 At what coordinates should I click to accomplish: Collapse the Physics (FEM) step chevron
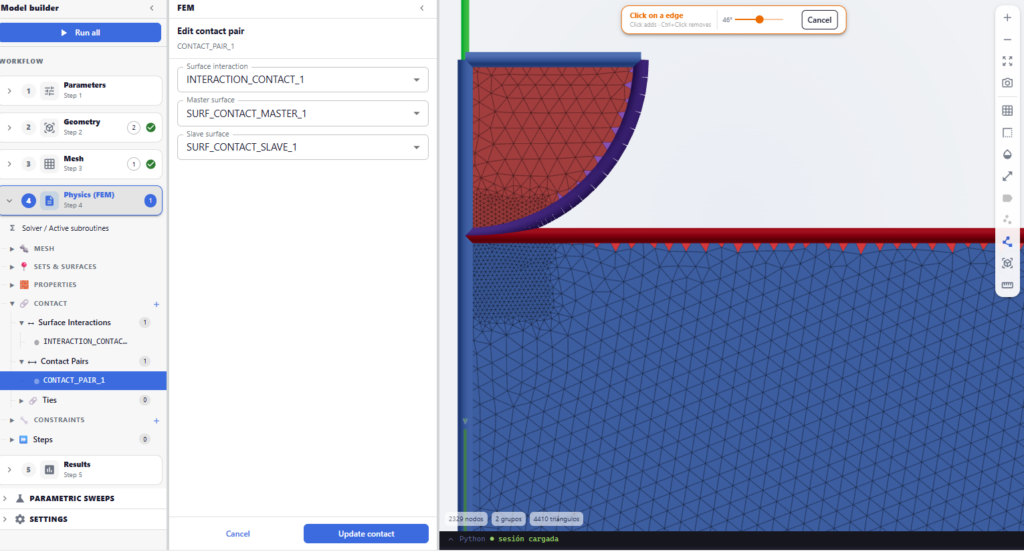(x=9, y=201)
